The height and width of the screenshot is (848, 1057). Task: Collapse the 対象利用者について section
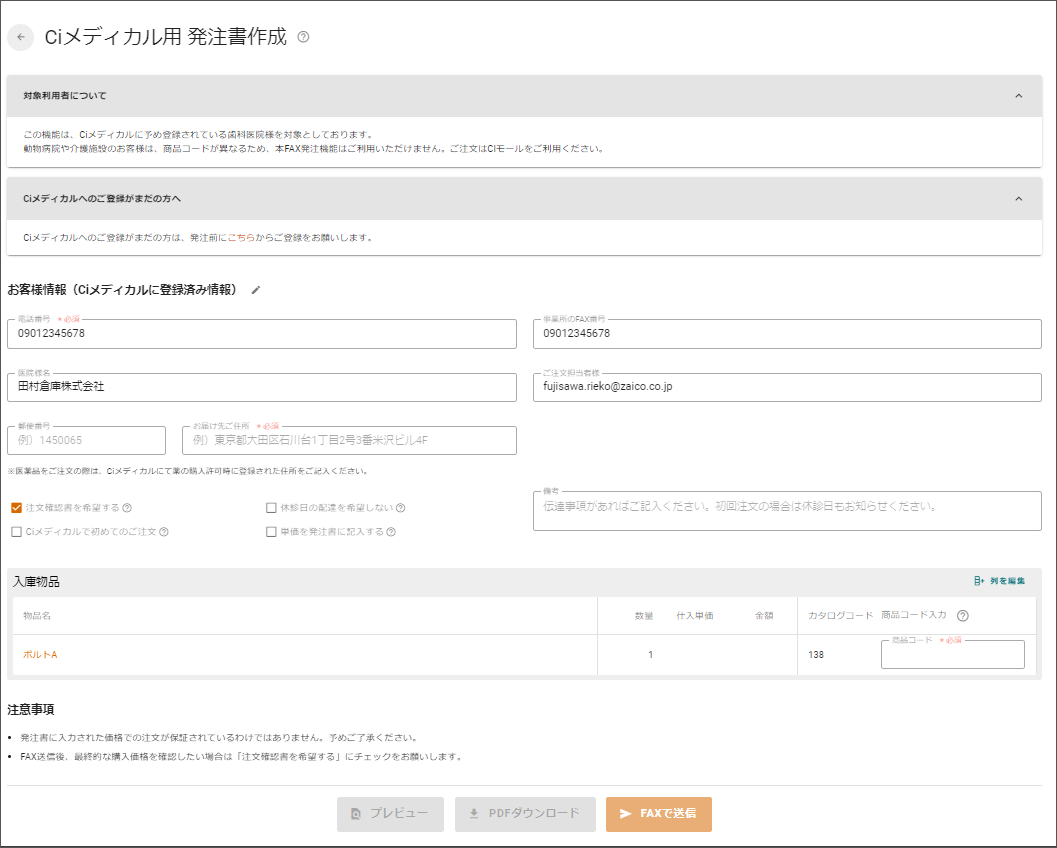(1019, 96)
